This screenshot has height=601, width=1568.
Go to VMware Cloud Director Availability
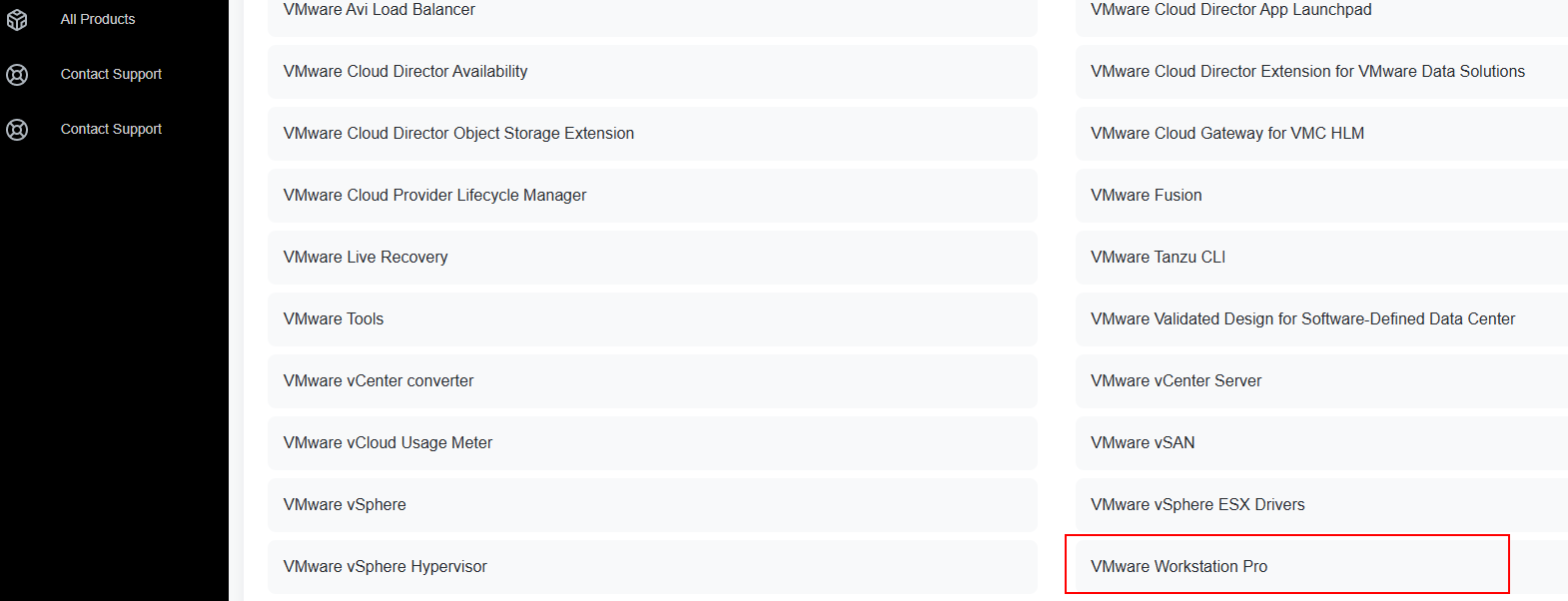(405, 72)
